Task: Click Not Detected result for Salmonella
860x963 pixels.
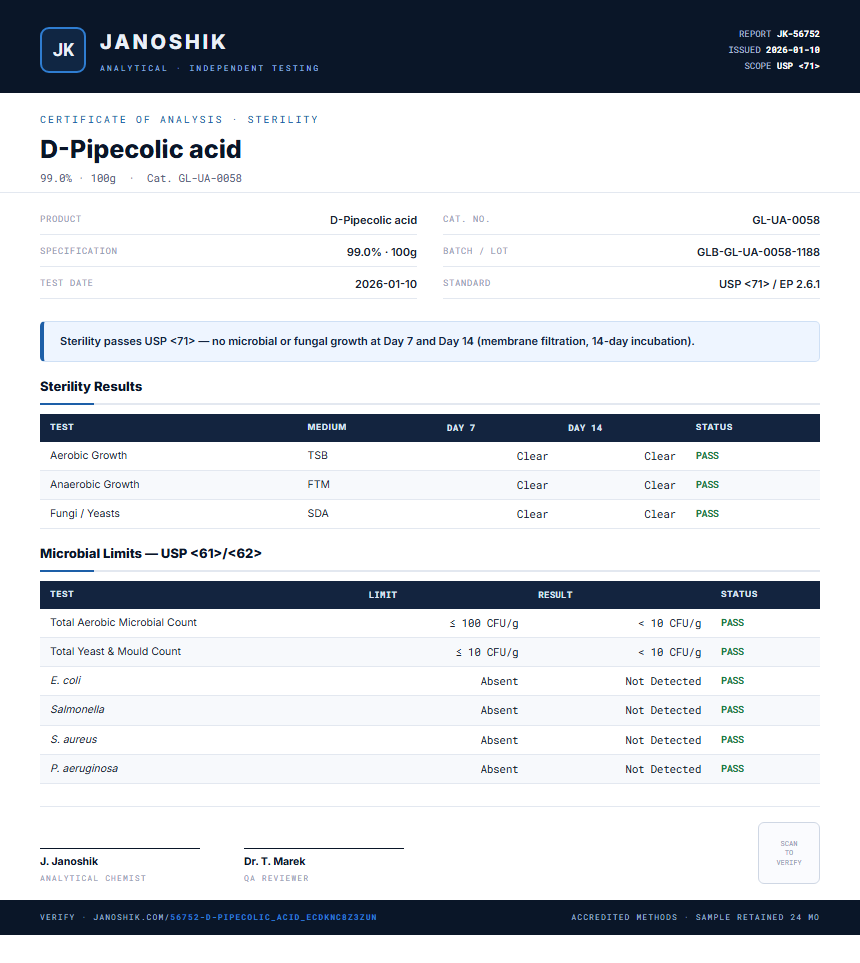Action: coord(663,710)
